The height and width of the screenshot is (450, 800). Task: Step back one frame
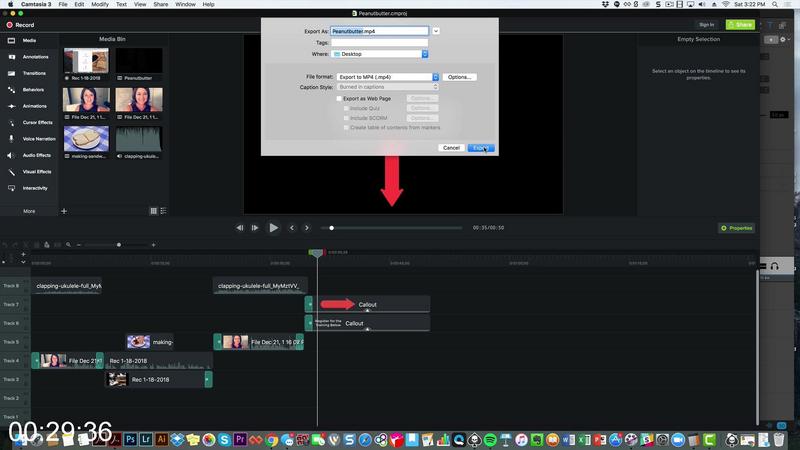(239, 228)
